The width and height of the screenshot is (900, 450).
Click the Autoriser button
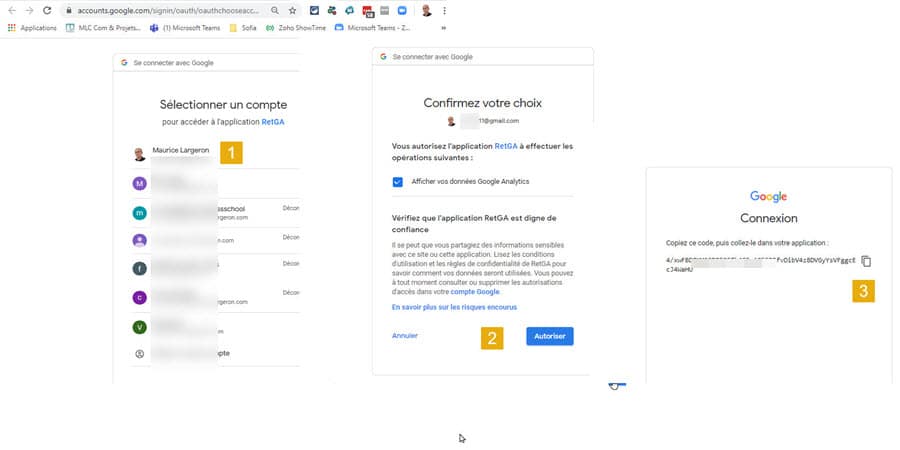[x=550, y=336]
